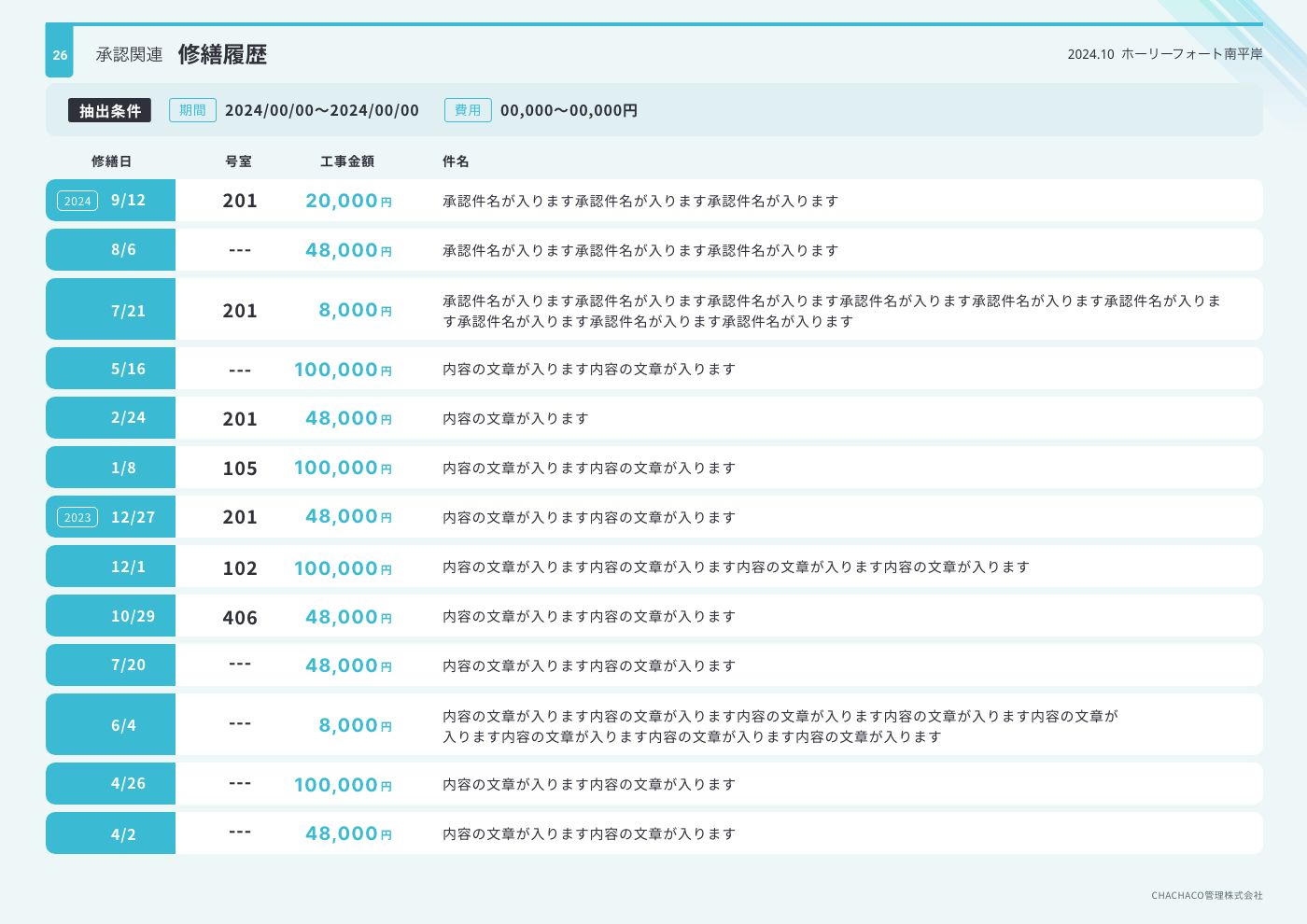Open the 7/21 repair row description
The width and height of the screenshot is (1307, 924).
pyautogui.click(x=831, y=311)
